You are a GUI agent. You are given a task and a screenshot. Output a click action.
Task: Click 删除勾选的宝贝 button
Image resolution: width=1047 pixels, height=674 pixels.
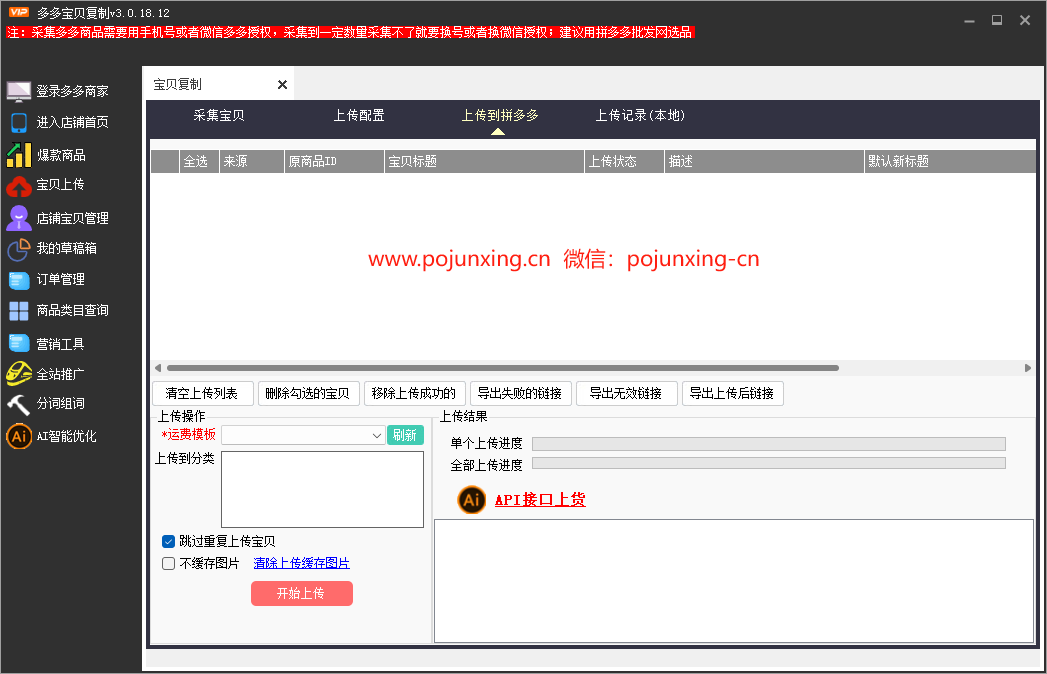point(308,393)
